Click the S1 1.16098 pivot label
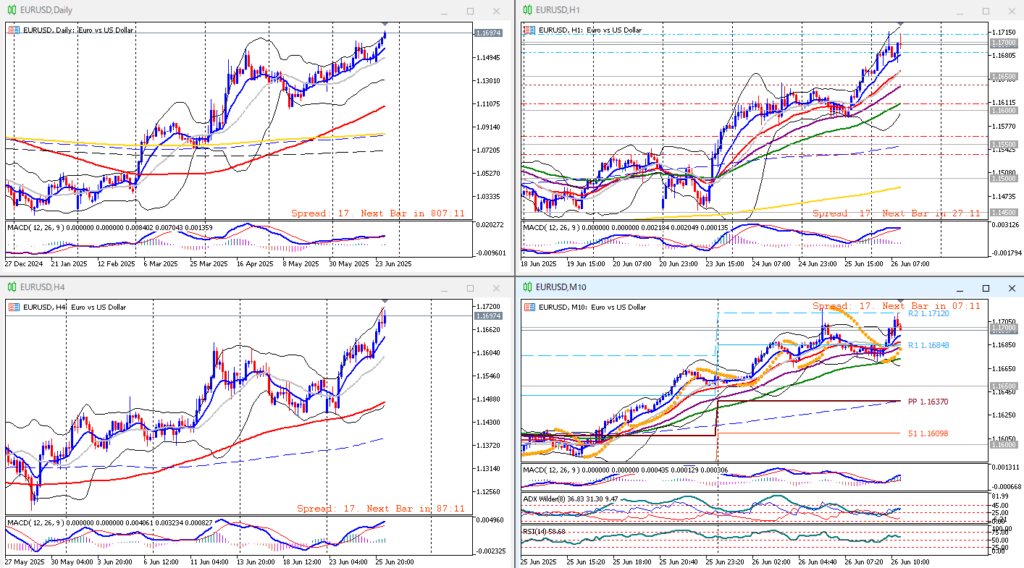 tap(928, 434)
